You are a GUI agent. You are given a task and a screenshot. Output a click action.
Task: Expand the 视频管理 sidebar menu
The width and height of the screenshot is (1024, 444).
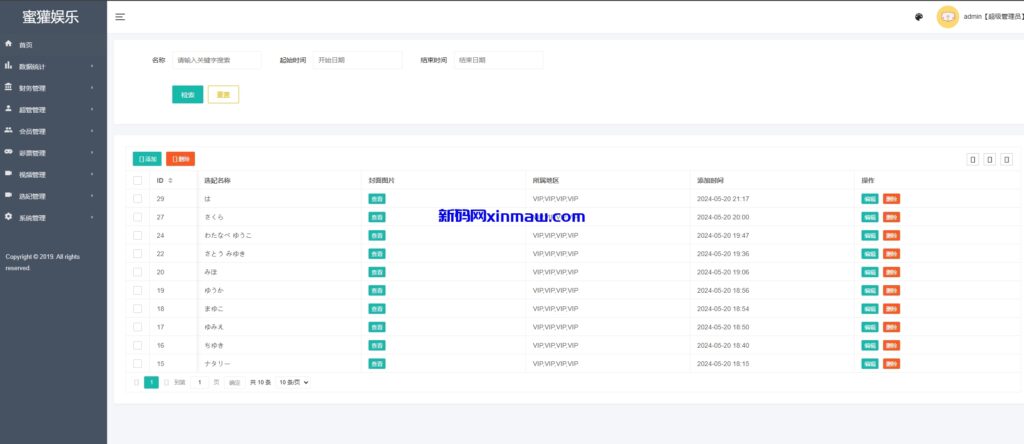click(50, 174)
